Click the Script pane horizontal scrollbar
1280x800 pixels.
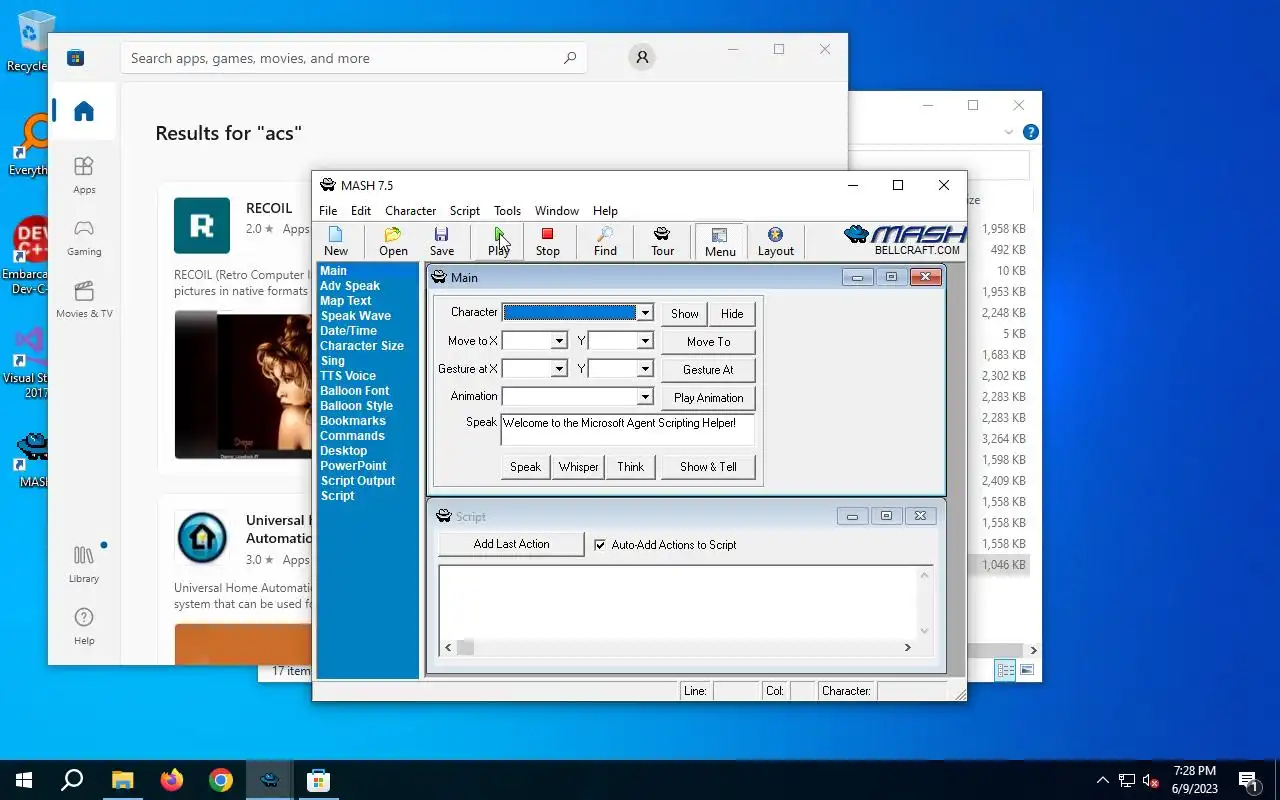tap(677, 648)
